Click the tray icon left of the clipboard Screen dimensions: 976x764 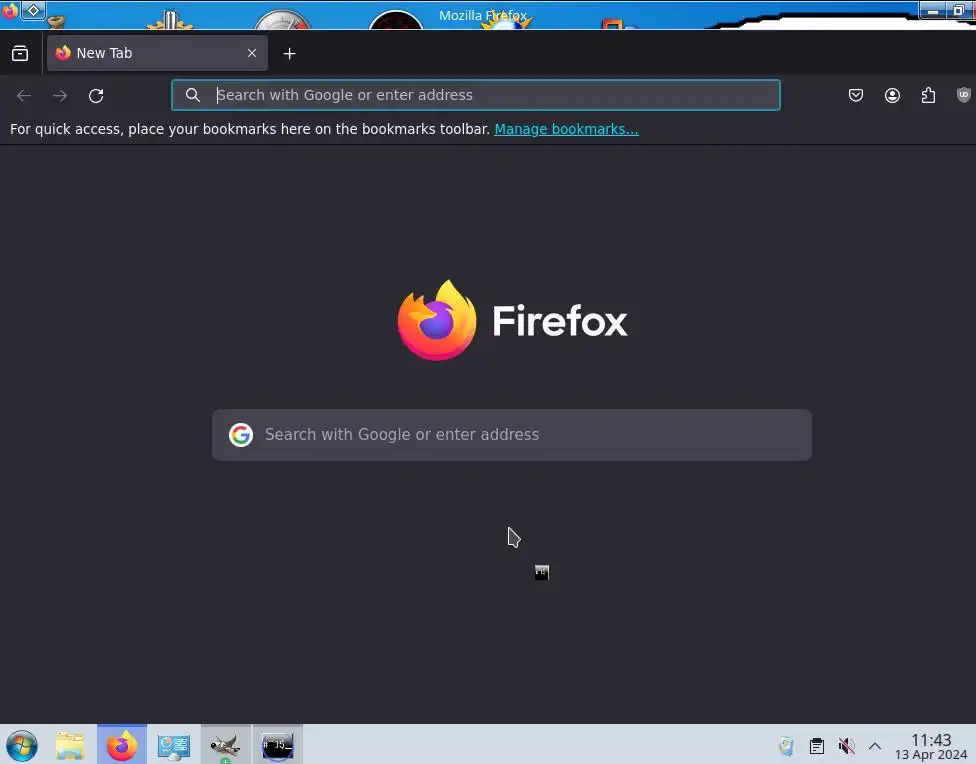pos(787,745)
